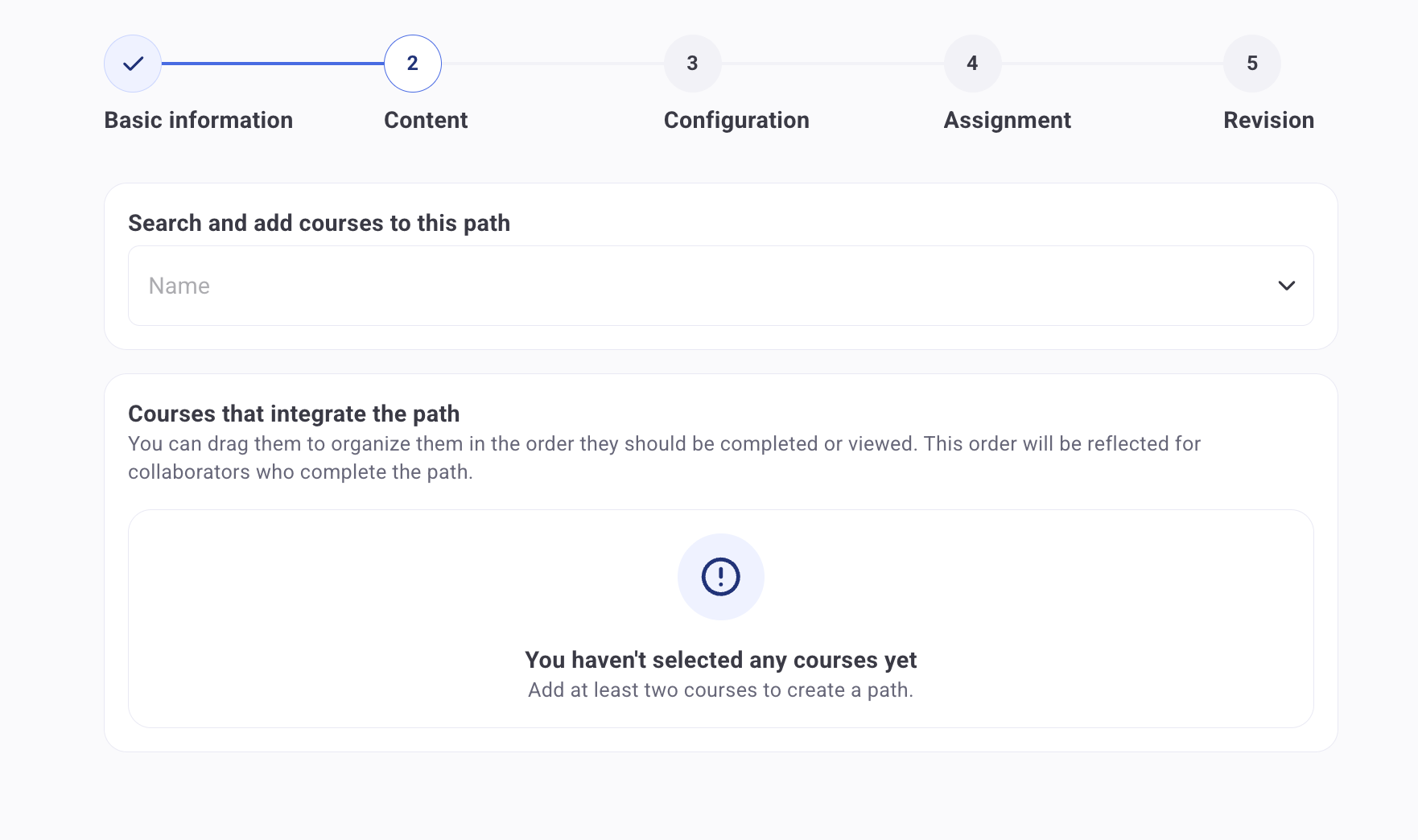Expand the course Name dropdown chevron
The width and height of the screenshot is (1418, 840).
pyautogui.click(x=1286, y=286)
